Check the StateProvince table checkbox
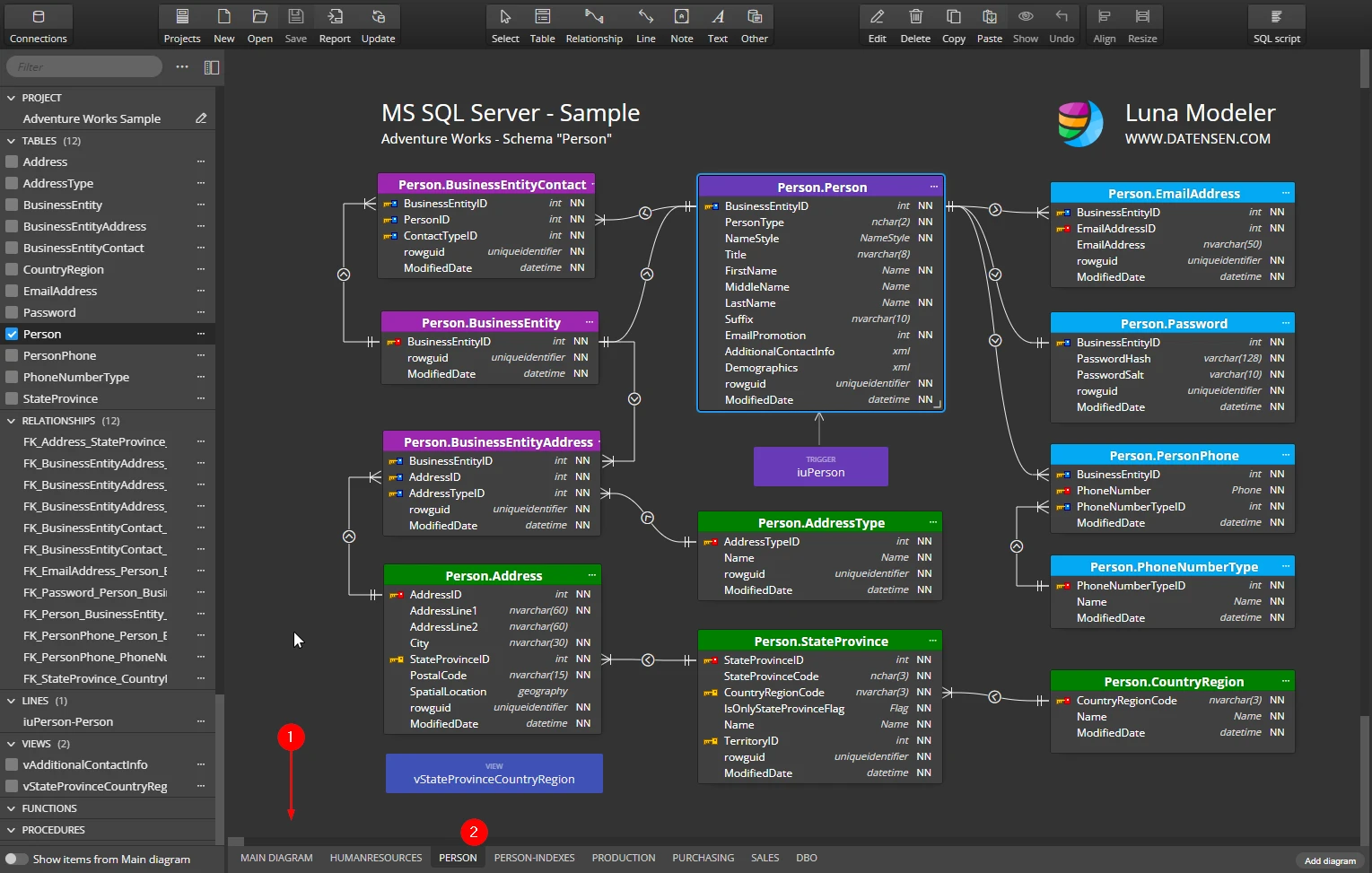 click(x=13, y=399)
